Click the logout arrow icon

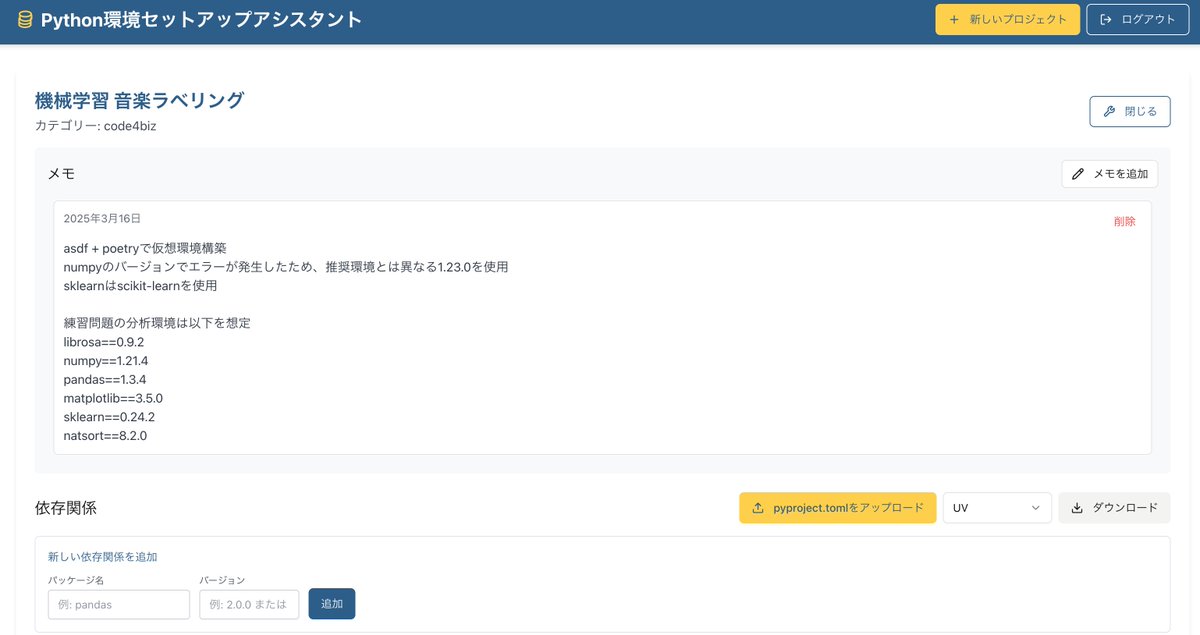(1105, 19)
